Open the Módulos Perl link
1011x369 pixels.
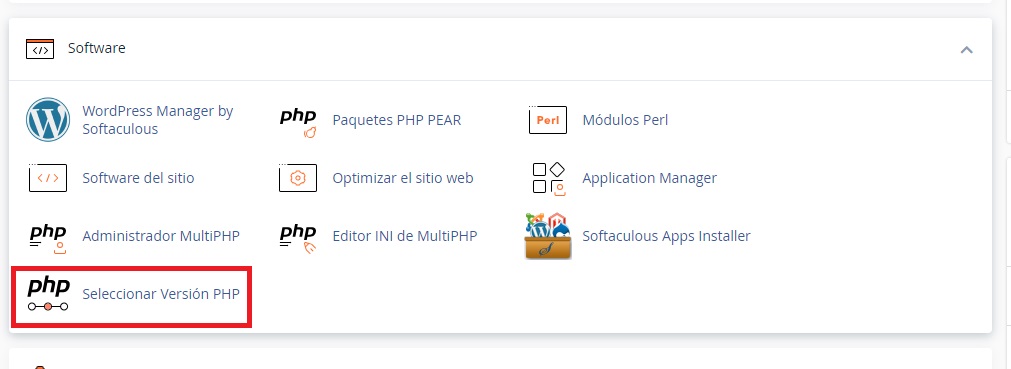point(625,120)
